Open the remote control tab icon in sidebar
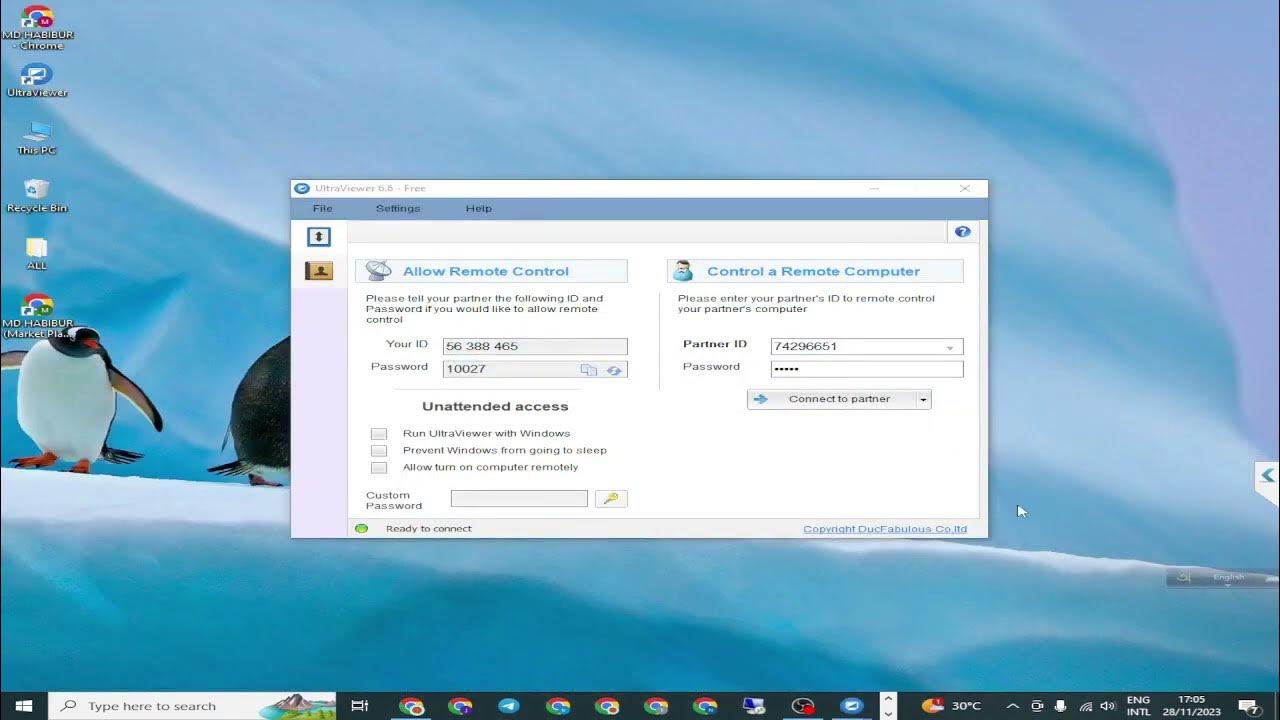The image size is (1280, 720). [x=319, y=236]
